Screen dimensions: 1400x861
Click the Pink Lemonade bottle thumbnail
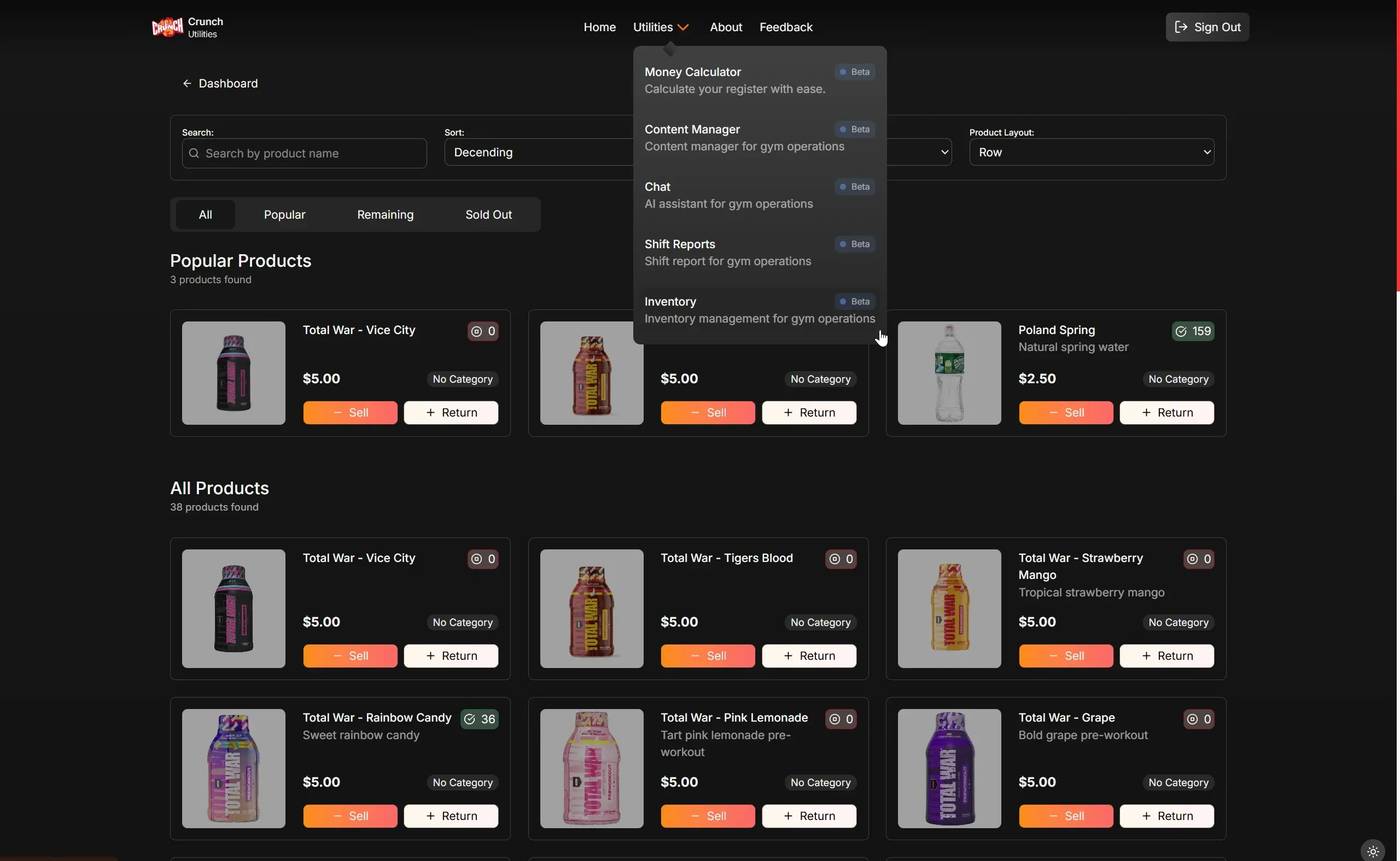[x=591, y=768]
